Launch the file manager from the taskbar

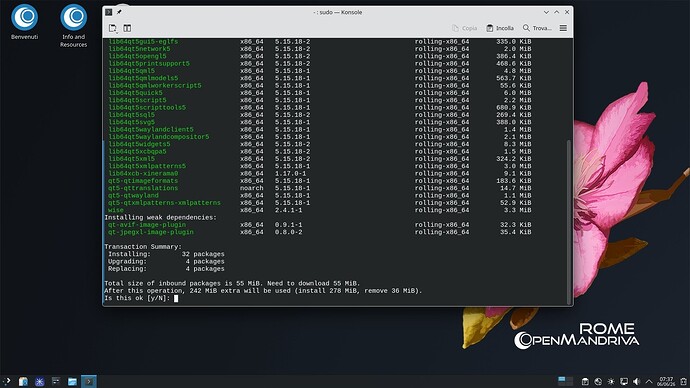click(72, 382)
